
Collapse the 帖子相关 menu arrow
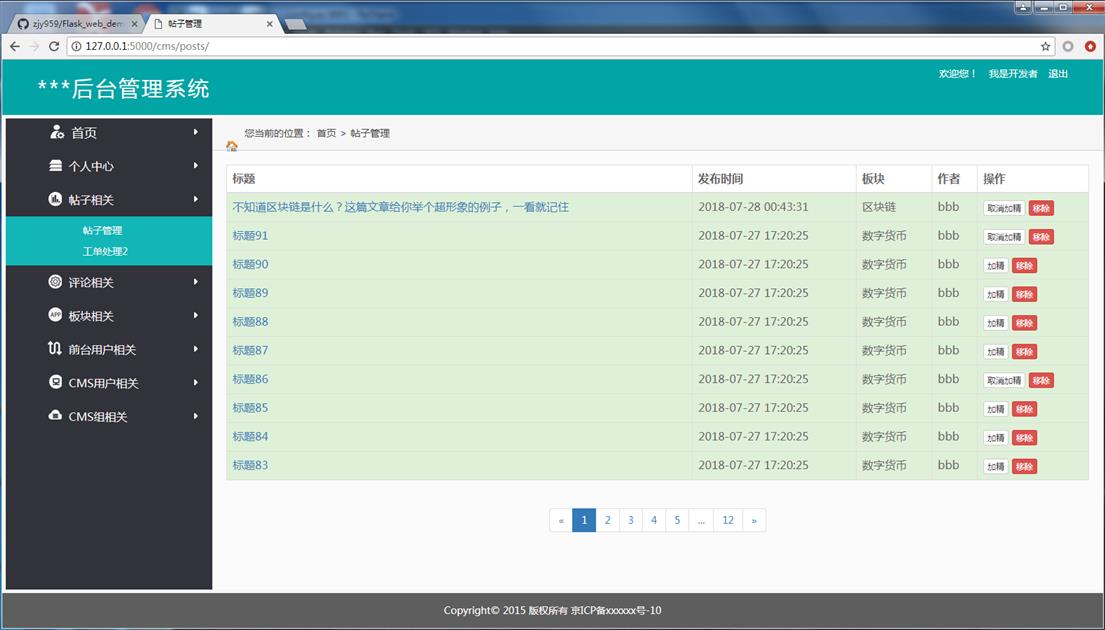(195, 199)
